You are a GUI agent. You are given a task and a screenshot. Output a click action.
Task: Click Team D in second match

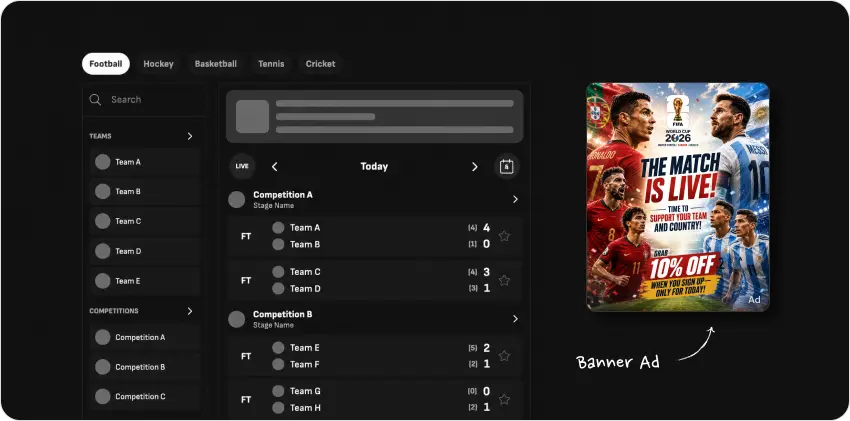coord(305,289)
